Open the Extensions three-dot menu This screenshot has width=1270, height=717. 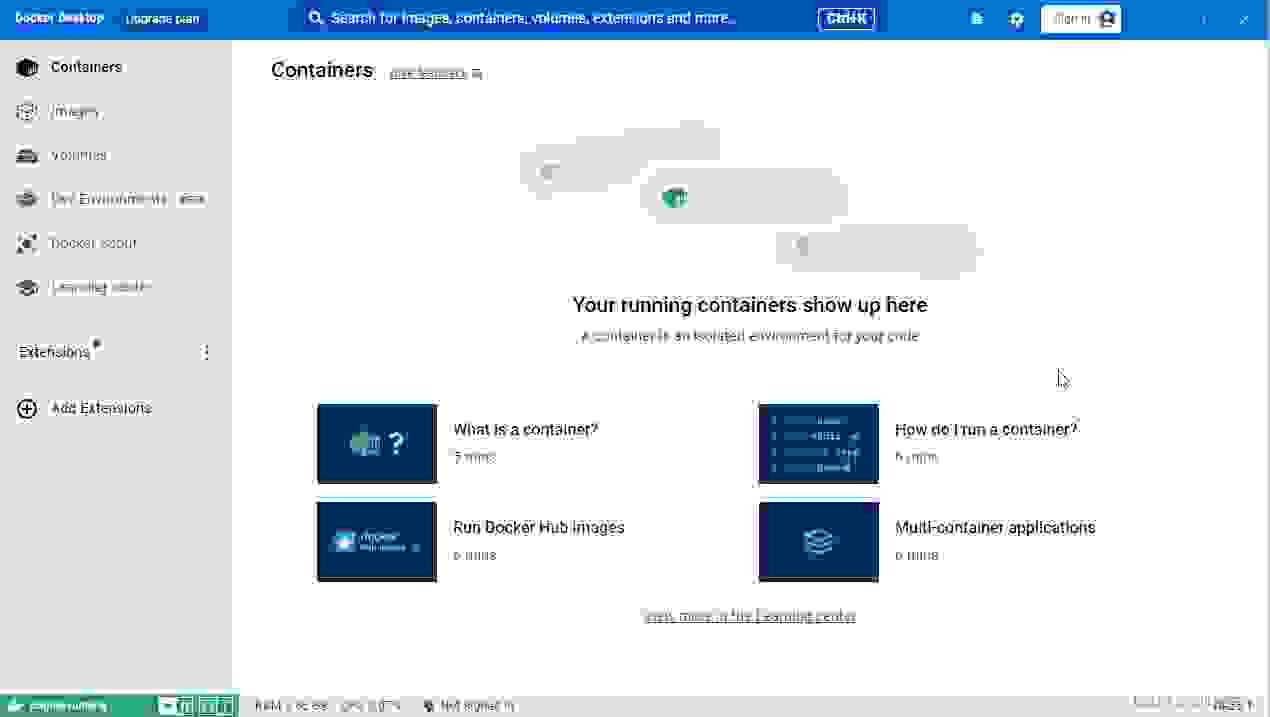pos(206,352)
